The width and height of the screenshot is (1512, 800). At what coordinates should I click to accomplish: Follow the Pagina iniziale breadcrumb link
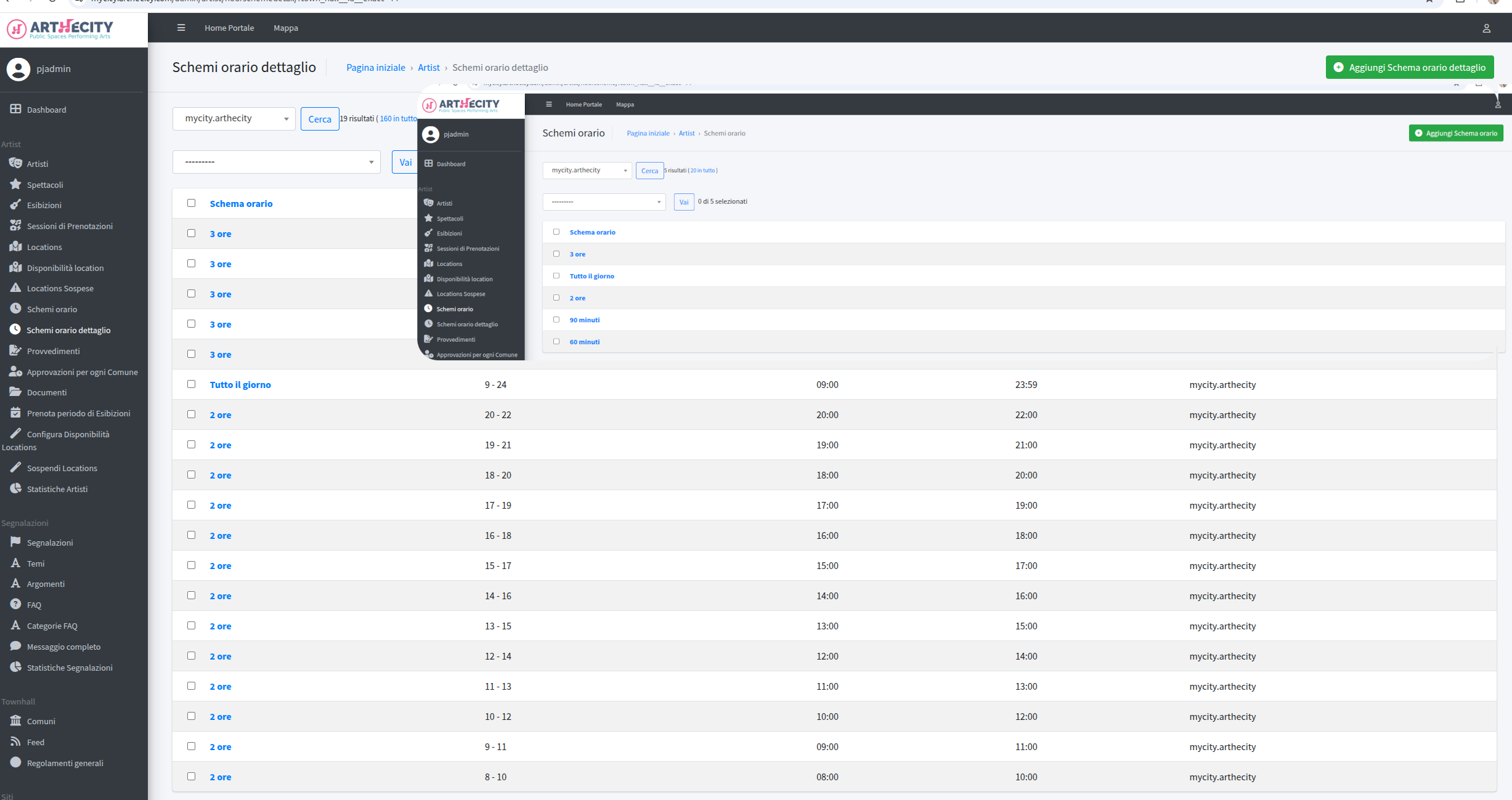(376, 67)
